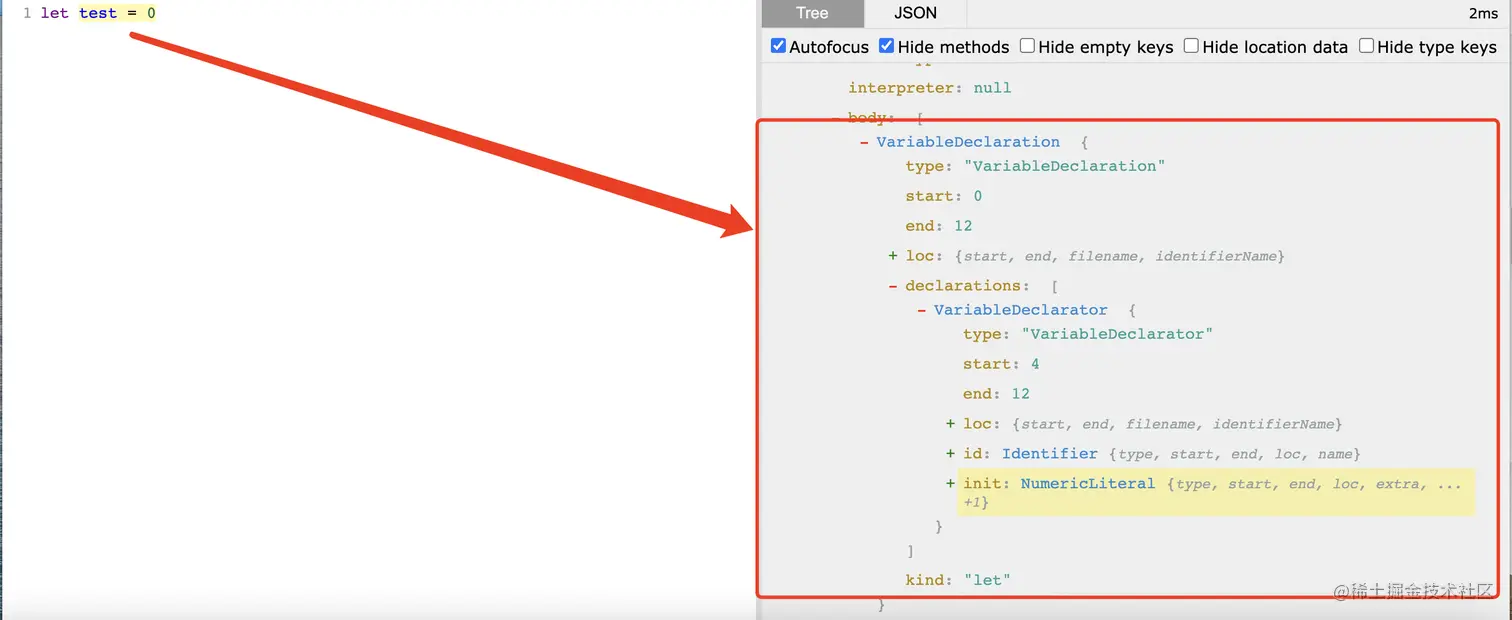Collapse the declarations array
Viewport: 1512px width, 620px height.
coord(893,286)
